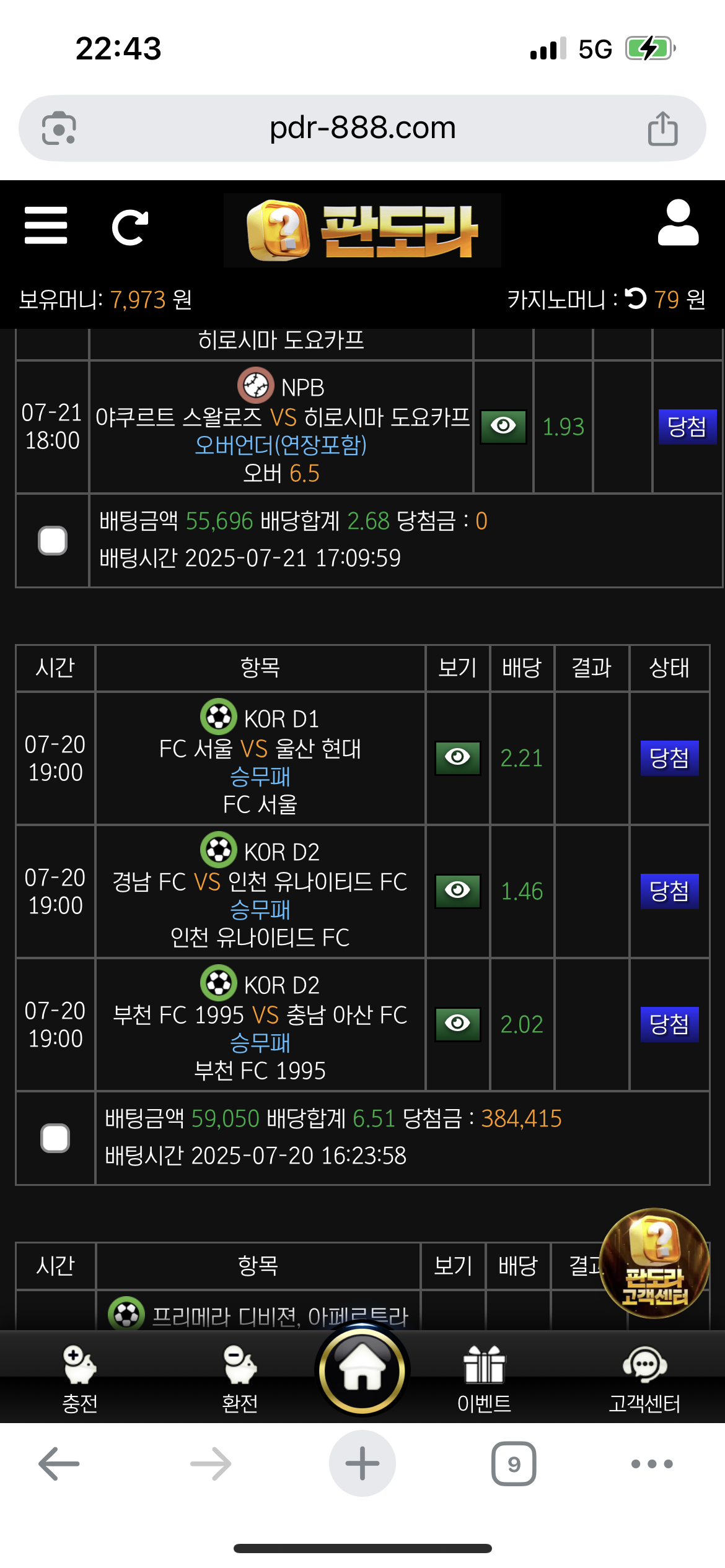The width and height of the screenshot is (725, 1568).
Task: View details of FC 서울 VS 울산 현대 match
Action: [458, 758]
